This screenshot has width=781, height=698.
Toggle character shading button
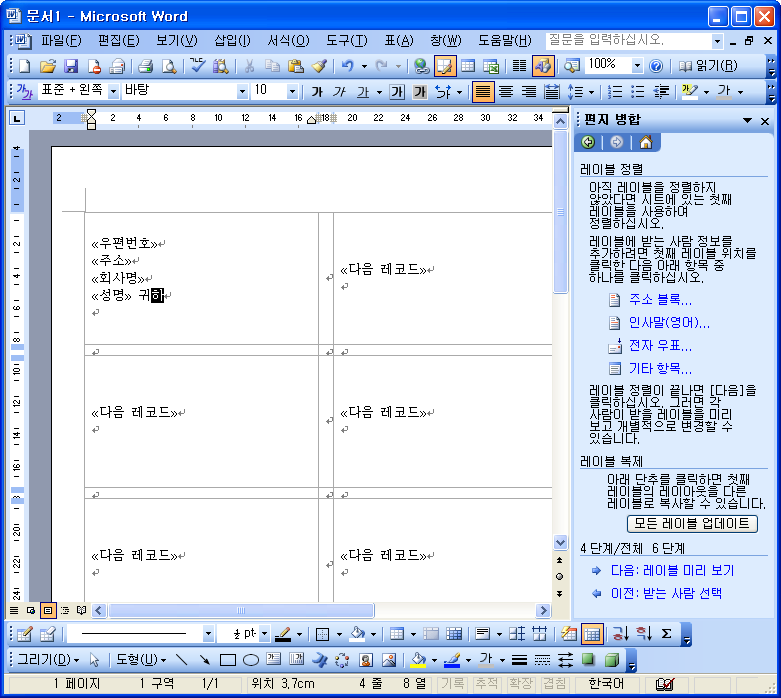420,92
